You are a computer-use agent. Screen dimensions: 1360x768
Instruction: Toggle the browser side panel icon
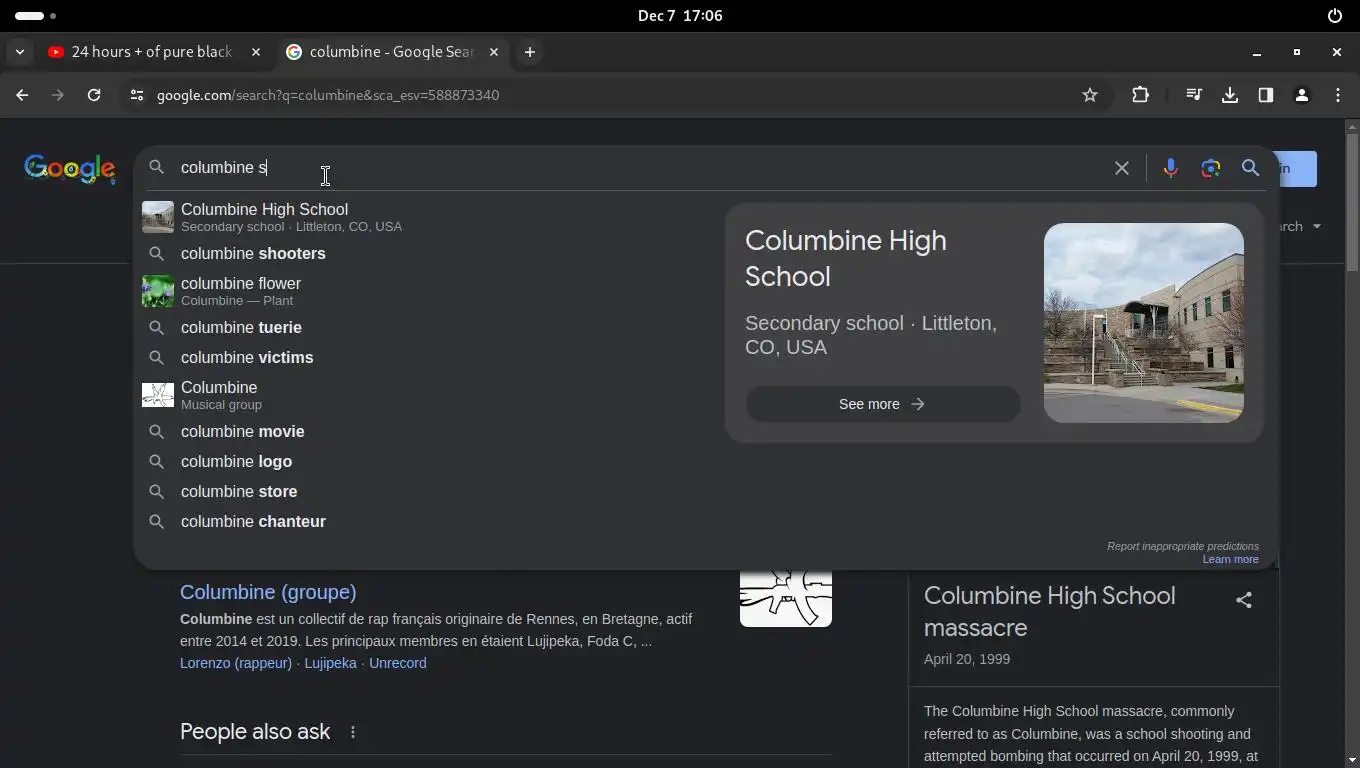(1266, 95)
